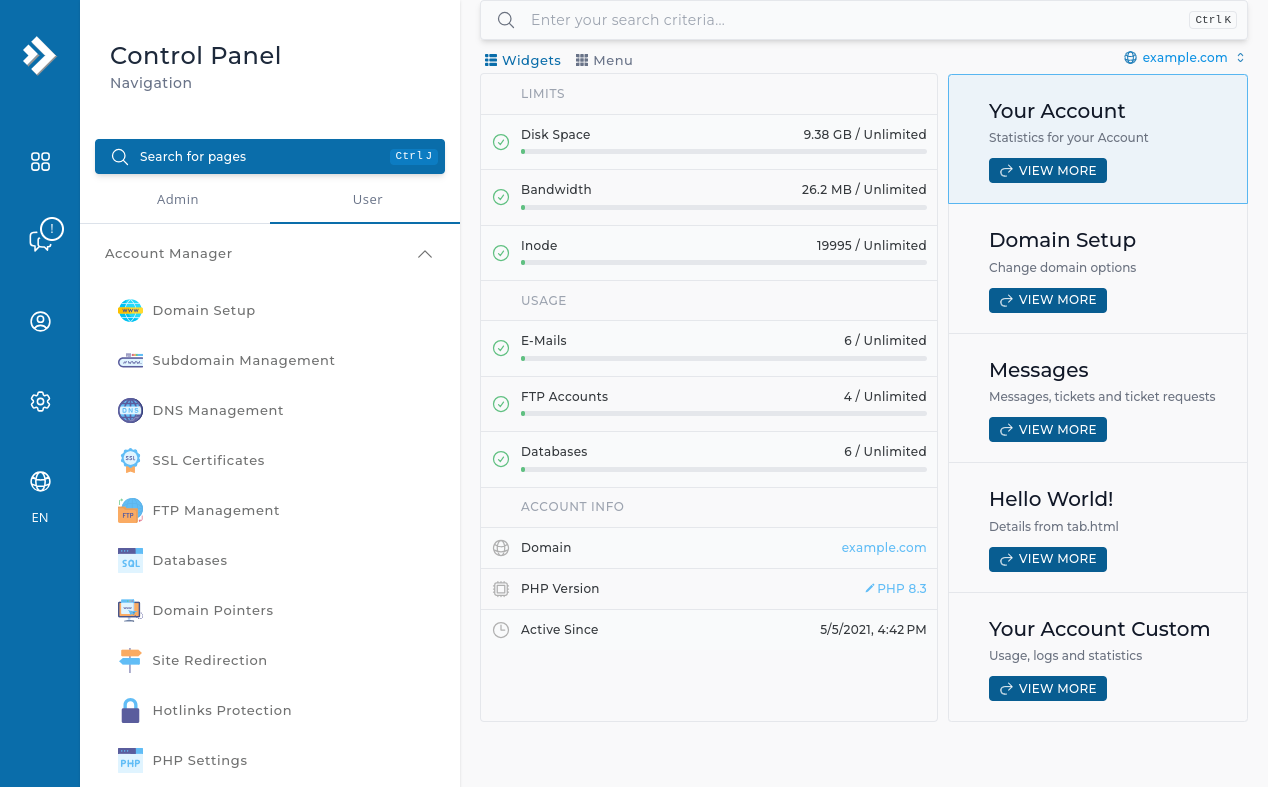Click VIEW MORE under Domain Setup
The image size is (1268, 787).
[x=1047, y=300]
